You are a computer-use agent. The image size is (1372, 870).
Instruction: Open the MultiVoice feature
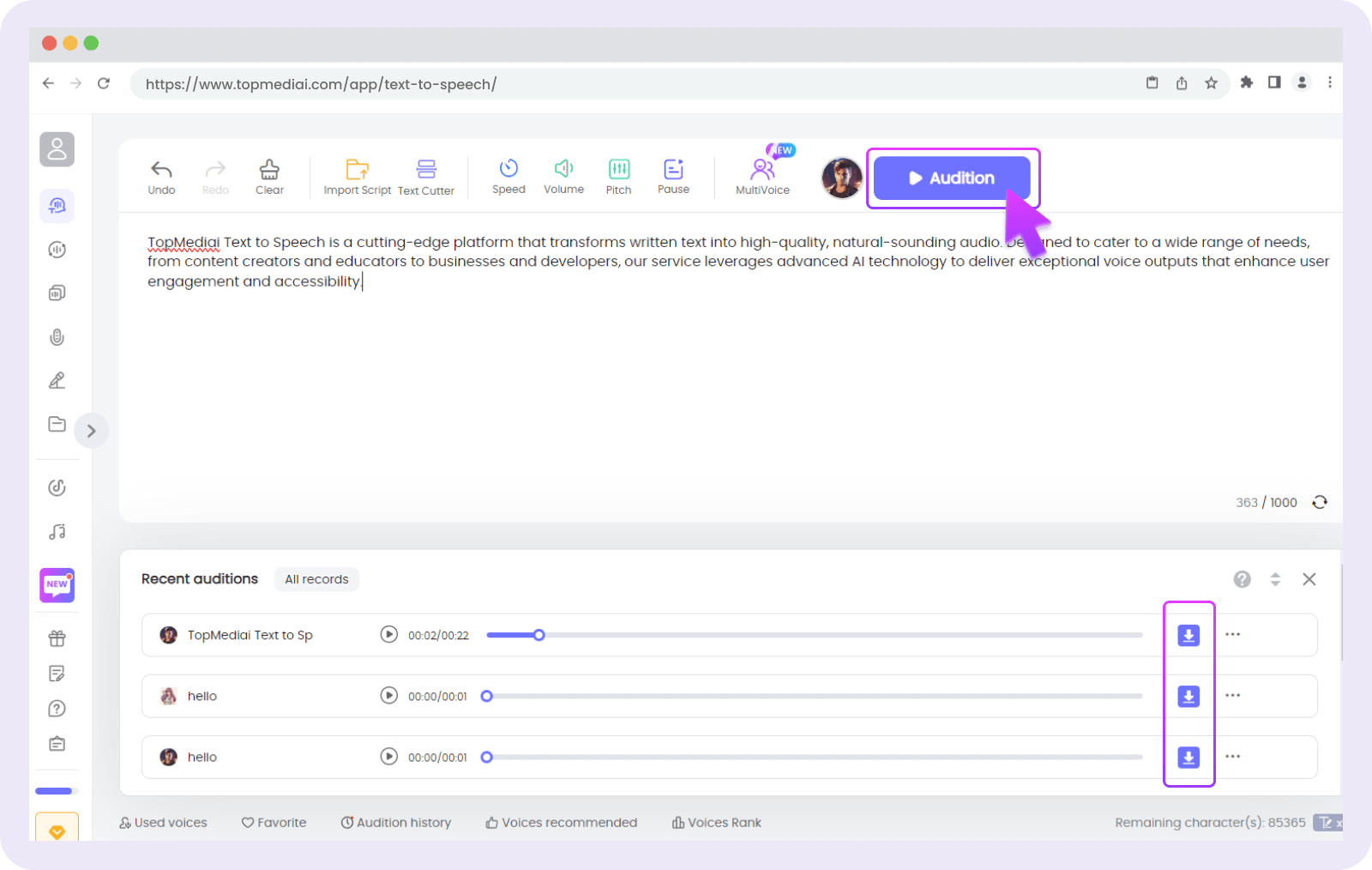[762, 176]
